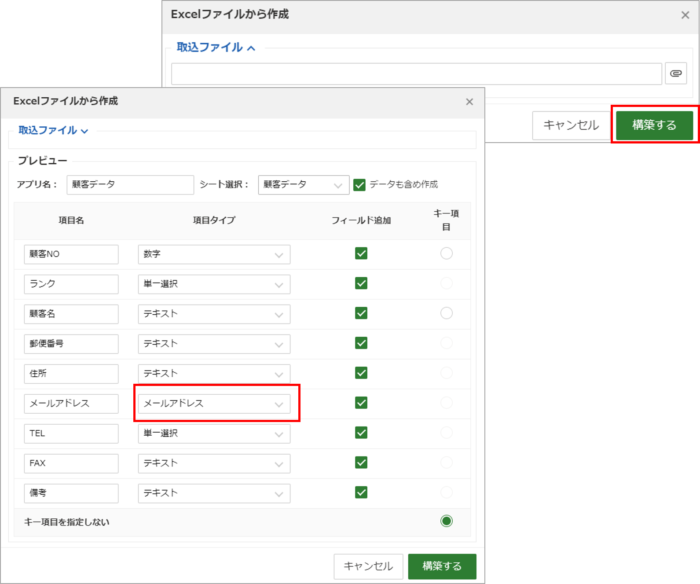Toggle field-add checkbox for ランク
Viewport: 700px width, 584px height.
pyautogui.click(x=361, y=283)
